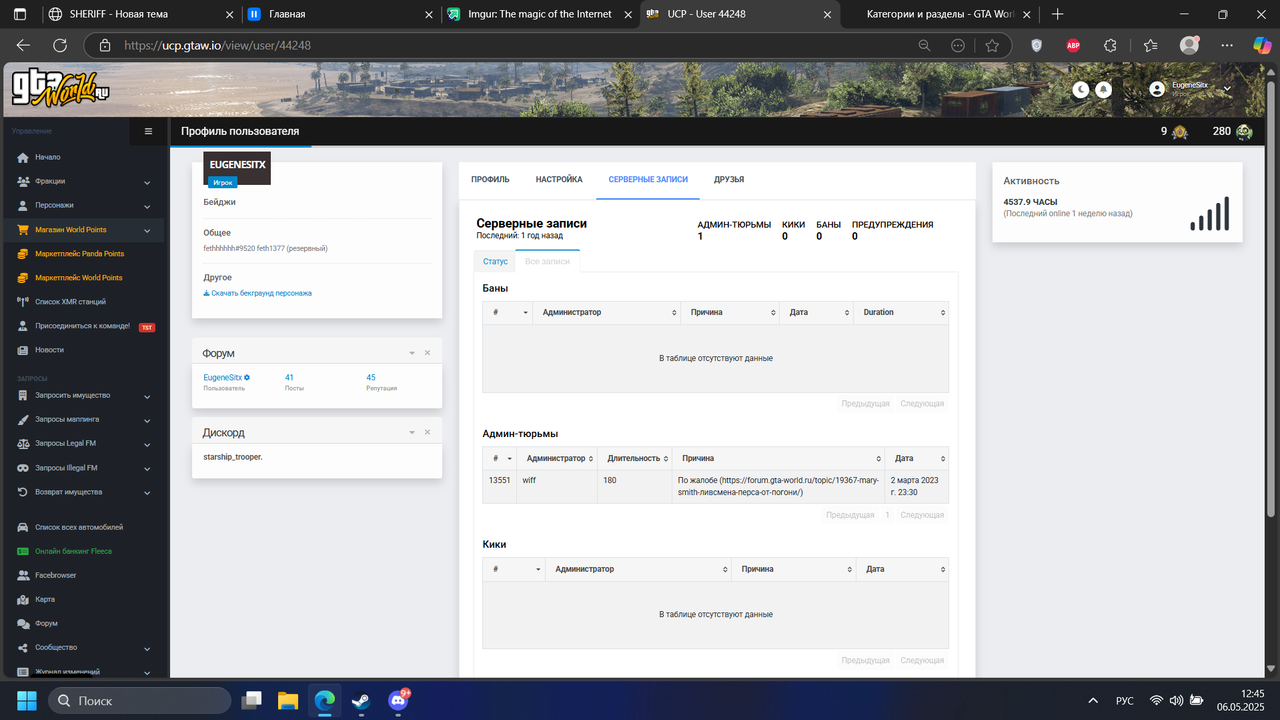Click the GTA World logo
The image size is (1280, 720).
[x=60, y=89]
